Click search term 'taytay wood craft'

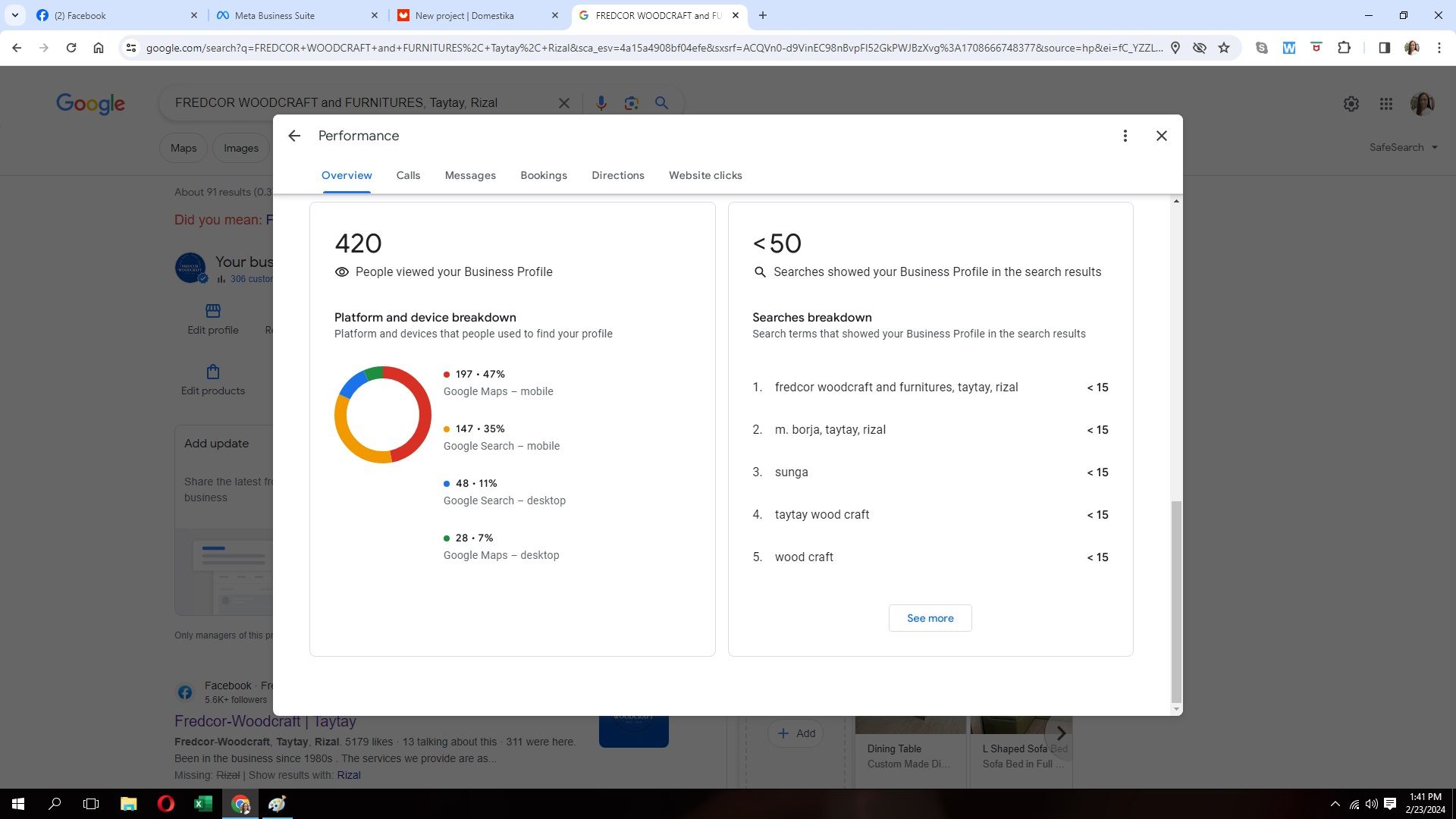click(x=822, y=514)
